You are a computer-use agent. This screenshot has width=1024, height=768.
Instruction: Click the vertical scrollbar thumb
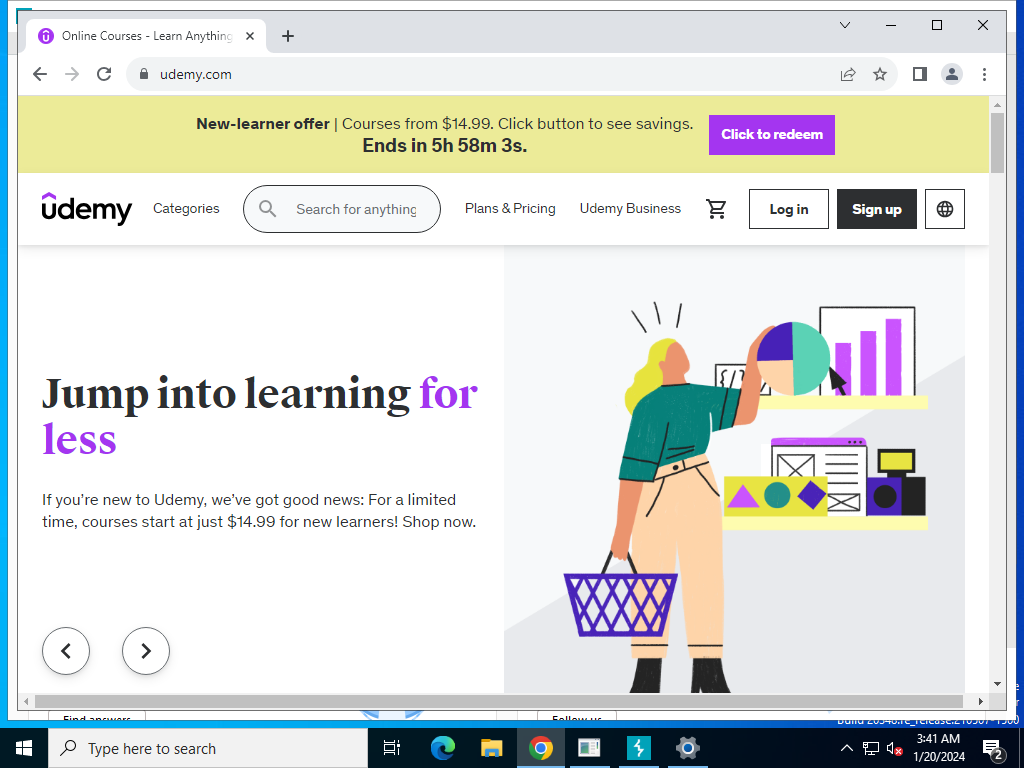click(997, 143)
